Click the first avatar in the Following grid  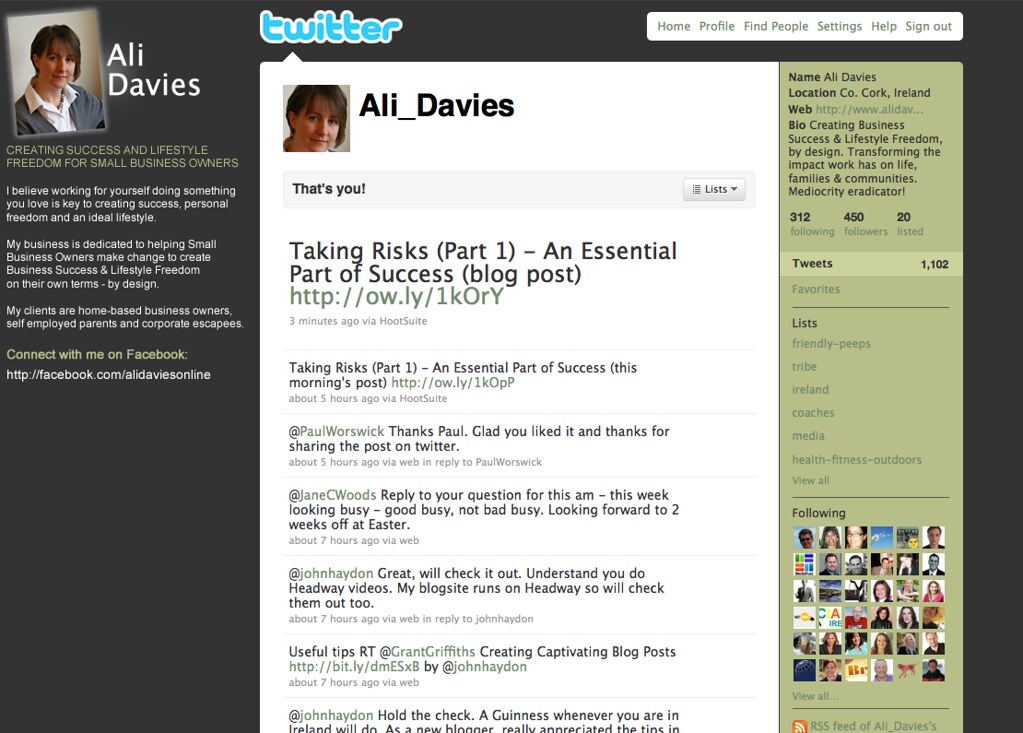tap(804, 537)
